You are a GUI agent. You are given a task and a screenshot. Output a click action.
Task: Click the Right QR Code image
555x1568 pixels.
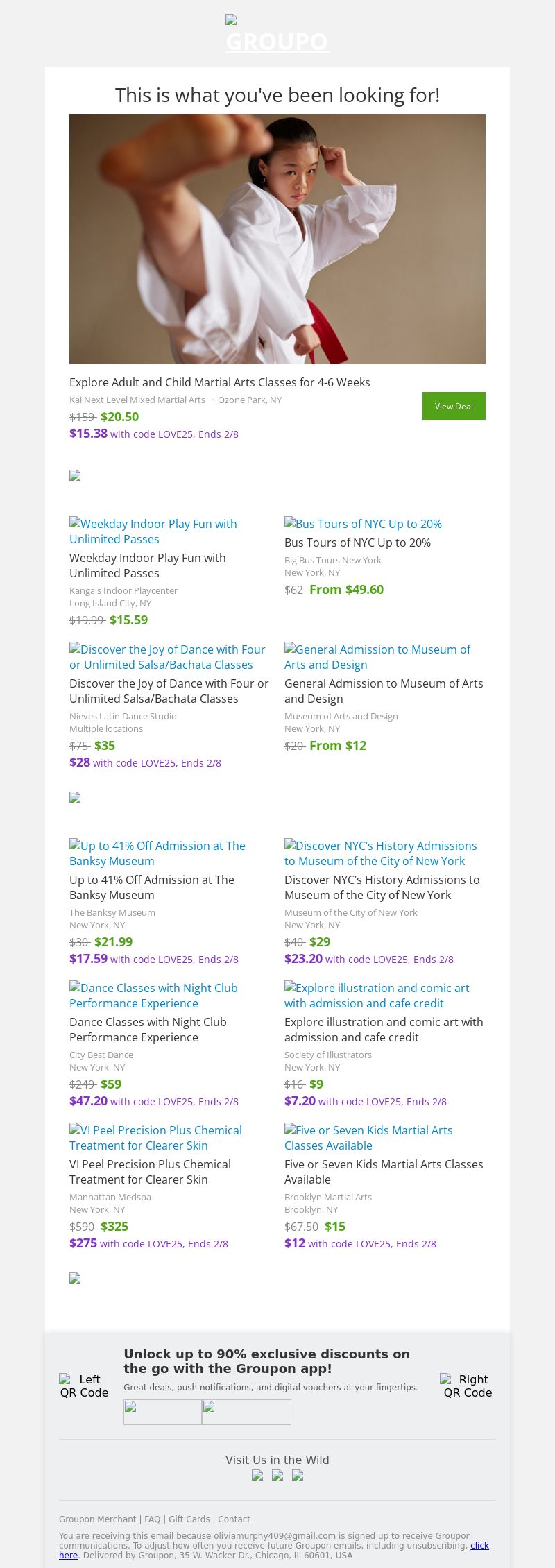(468, 1386)
